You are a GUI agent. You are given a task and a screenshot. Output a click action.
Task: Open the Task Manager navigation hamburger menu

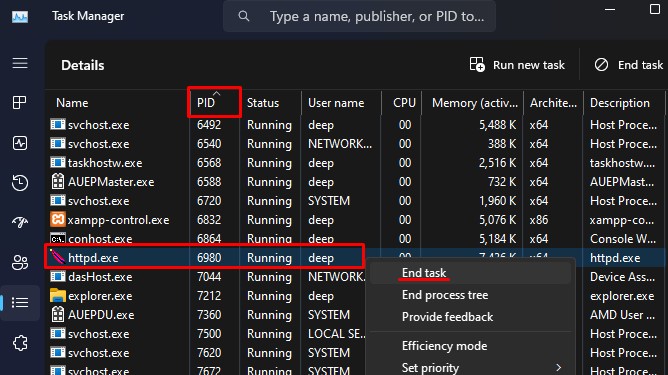[x=20, y=63]
